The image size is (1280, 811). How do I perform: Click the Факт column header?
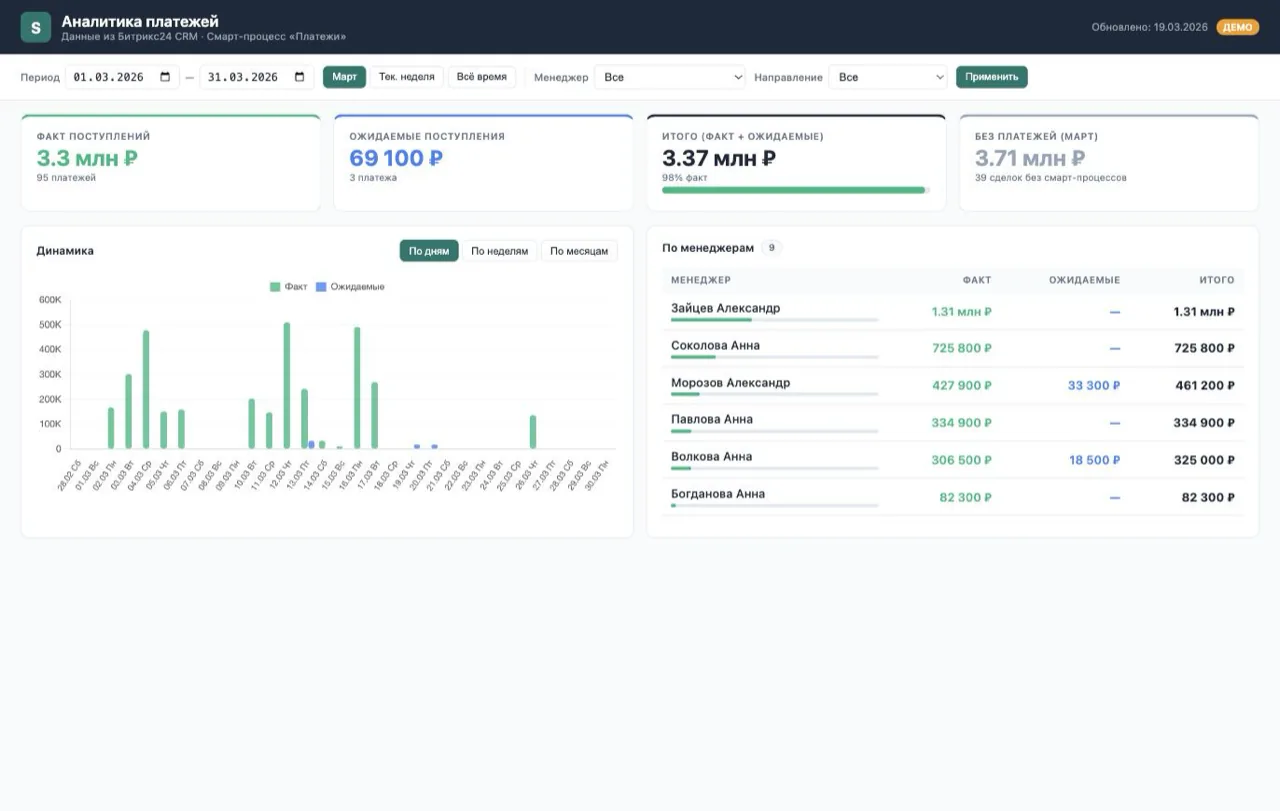[977, 280]
